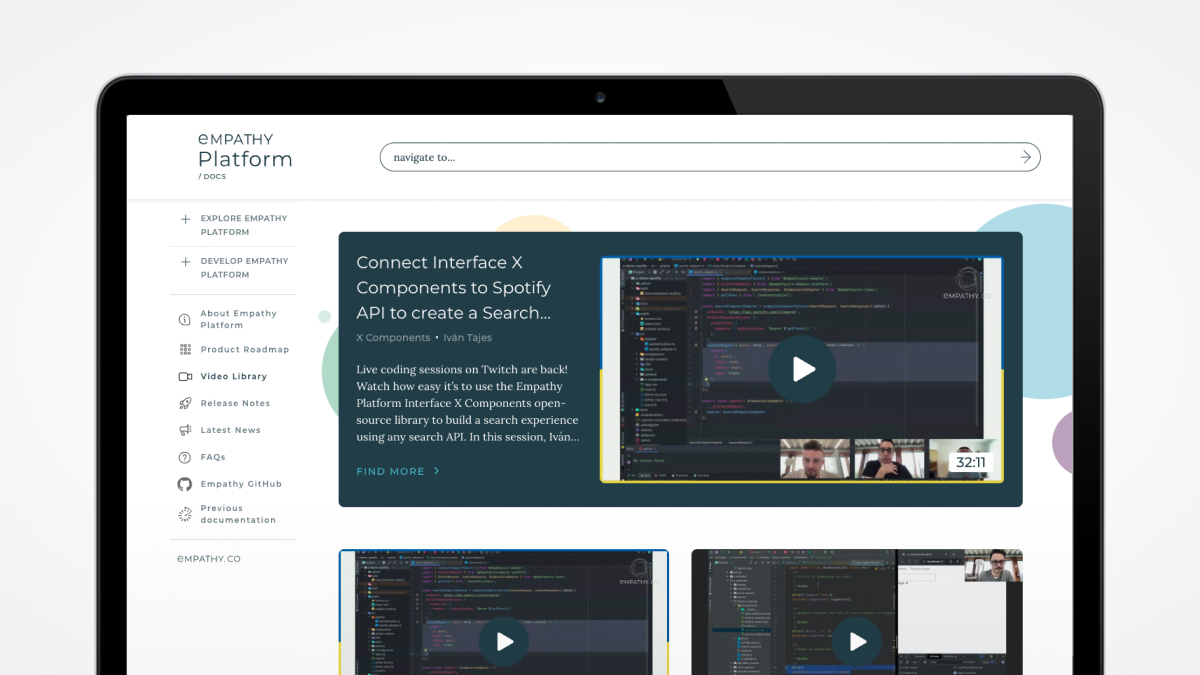Play the video in the left lower card
Viewport: 1200px width, 675px height.
pyautogui.click(x=504, y=641)
